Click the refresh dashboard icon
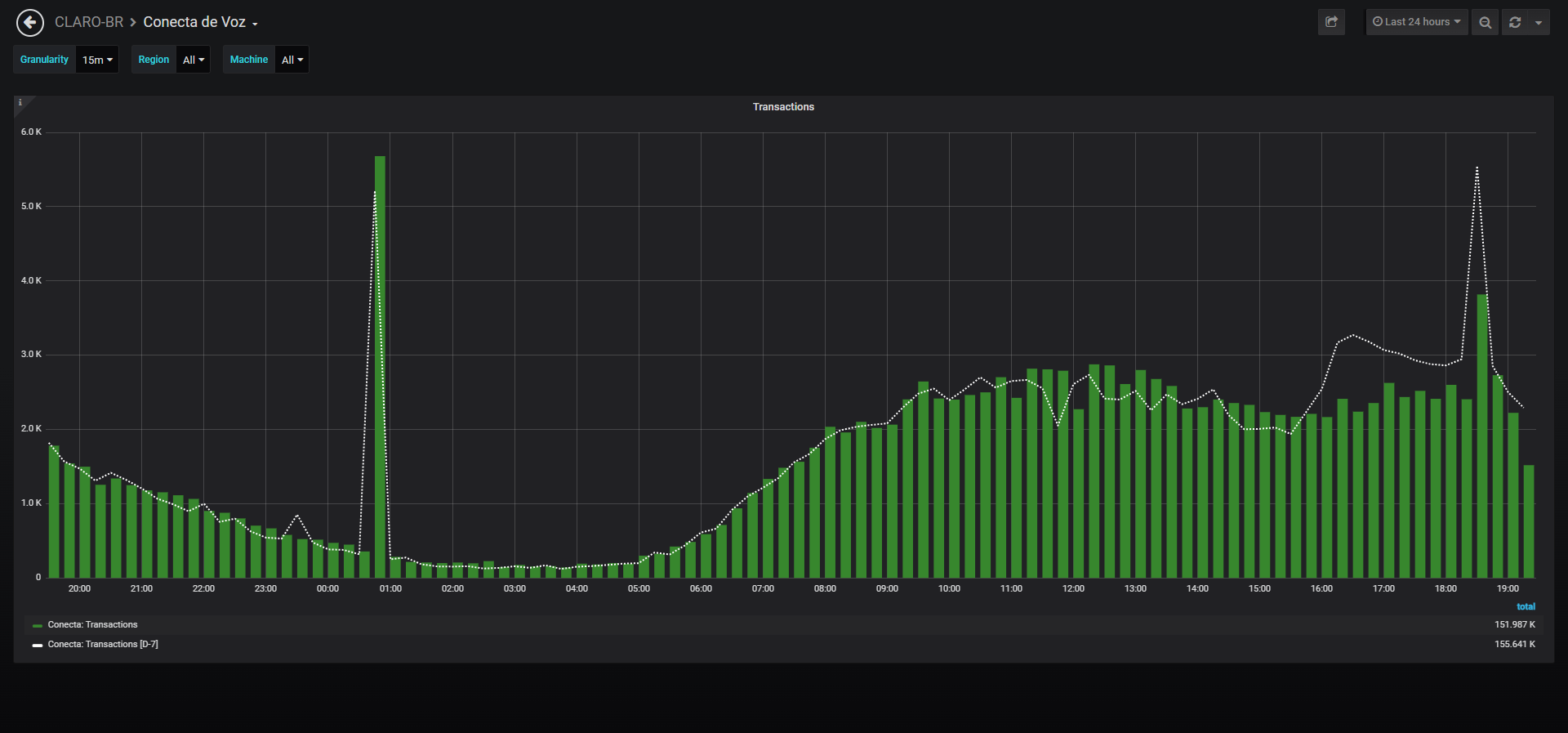The image size is (1568, 733). click(x=1515, y=22)
